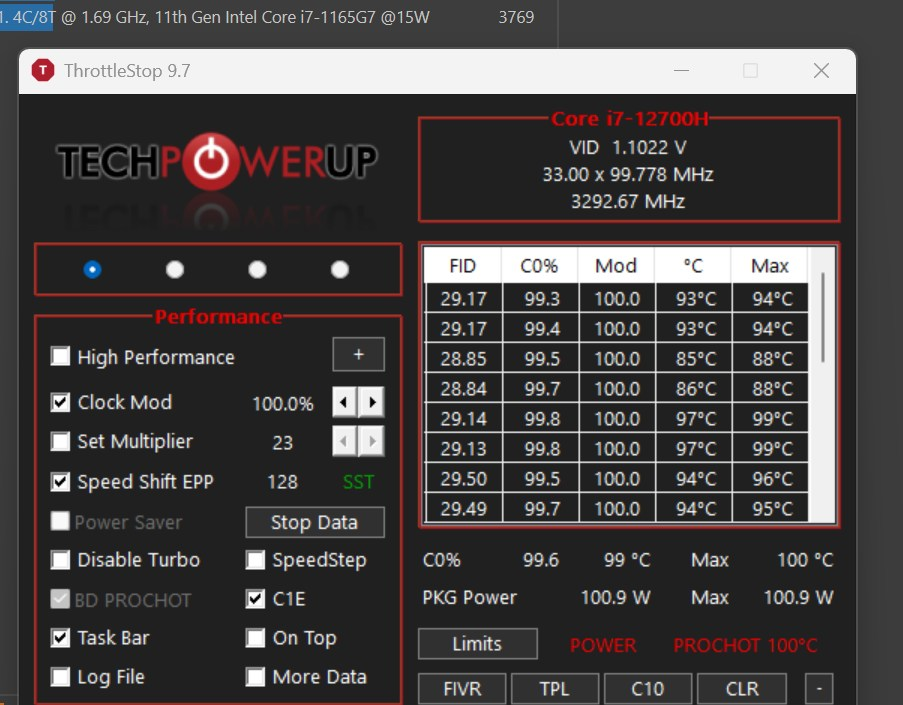903x705 pixels.
Task: Close the ThrottleStop window
Action: tap(821, 70)
